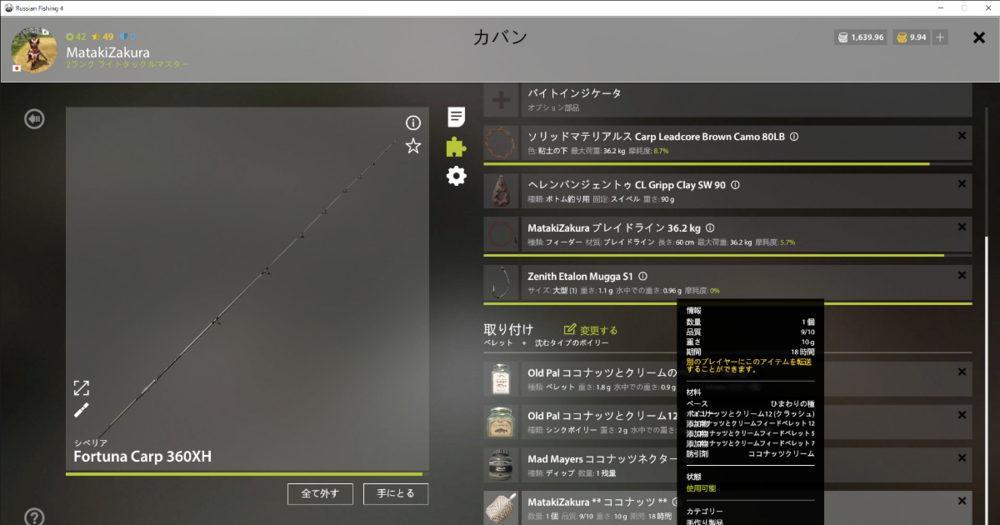The width and height of the screenshot is (1000, 525).
Task: Mark rod as favorite with star
Action: coord(413,146)
